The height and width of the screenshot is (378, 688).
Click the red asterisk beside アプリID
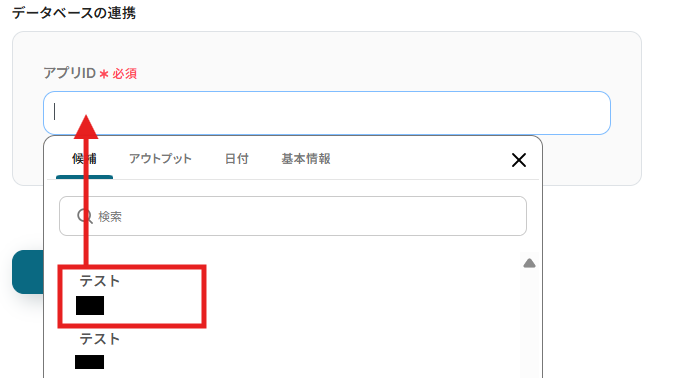[104, 74]
